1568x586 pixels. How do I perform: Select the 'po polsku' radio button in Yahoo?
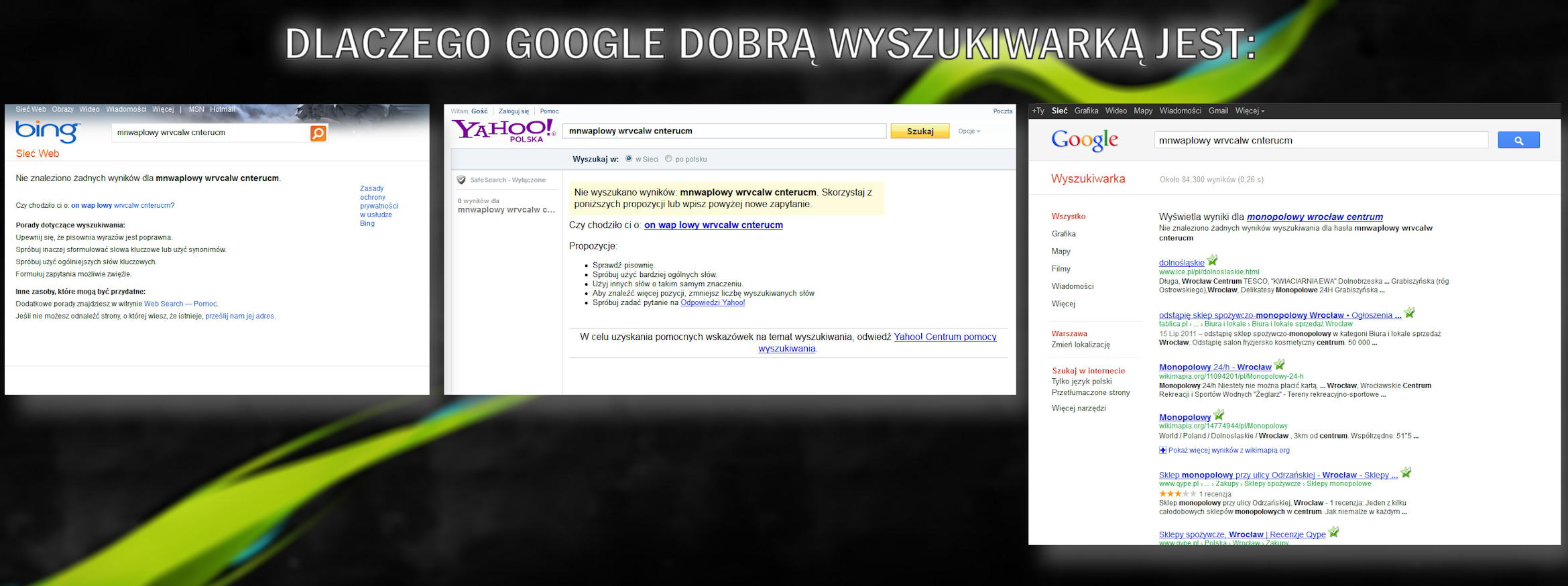tap(668, 159)
